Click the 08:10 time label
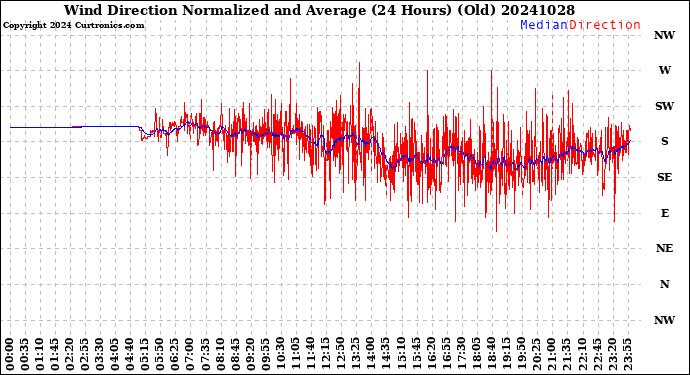 (220, 355)
